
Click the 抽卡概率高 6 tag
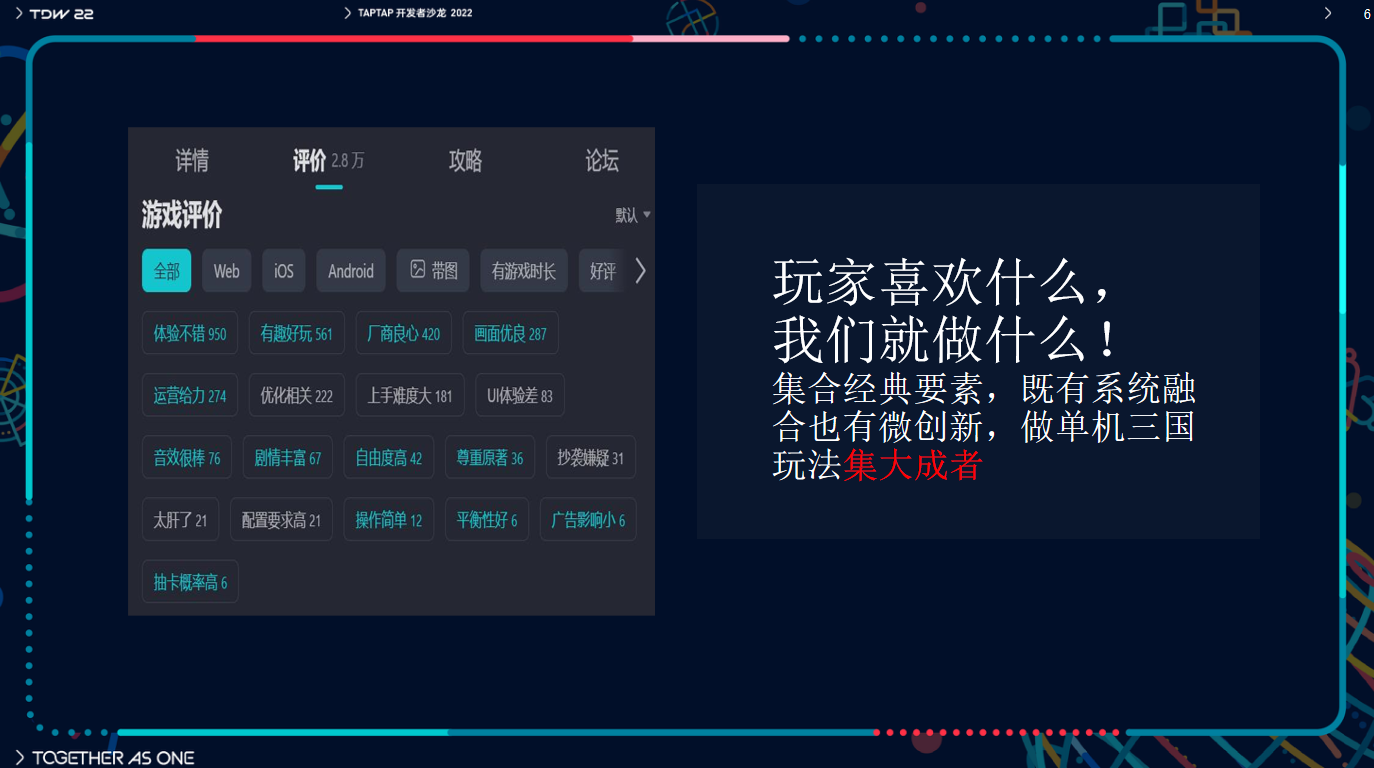click(x=190, y=582)
